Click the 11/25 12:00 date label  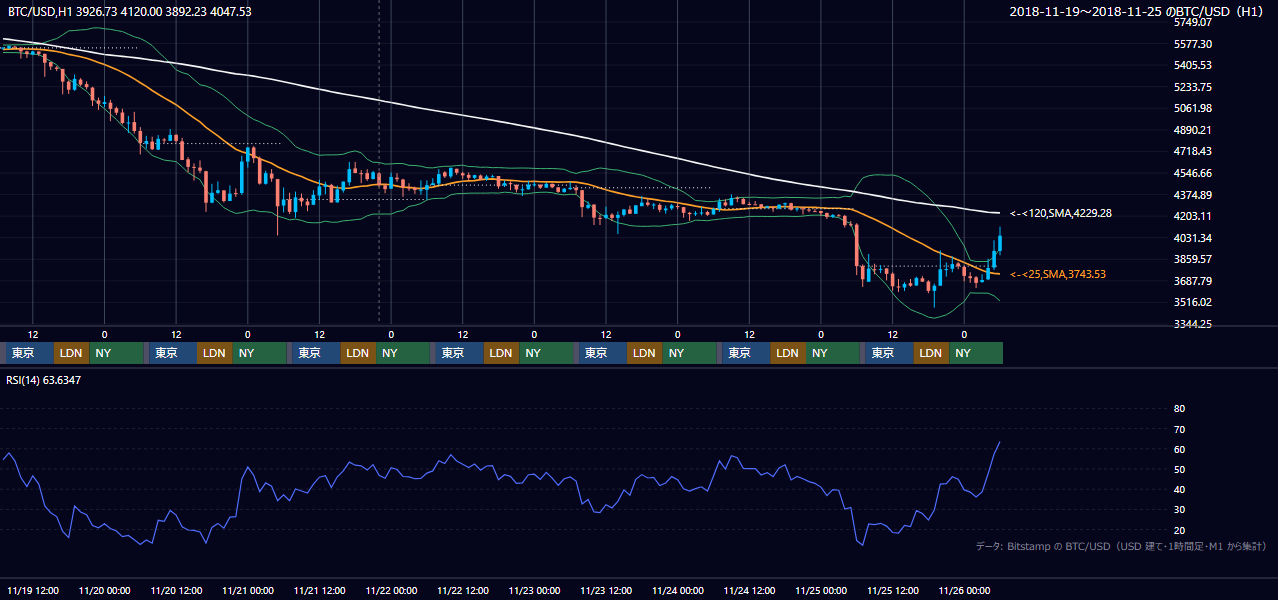pos(893,591)
